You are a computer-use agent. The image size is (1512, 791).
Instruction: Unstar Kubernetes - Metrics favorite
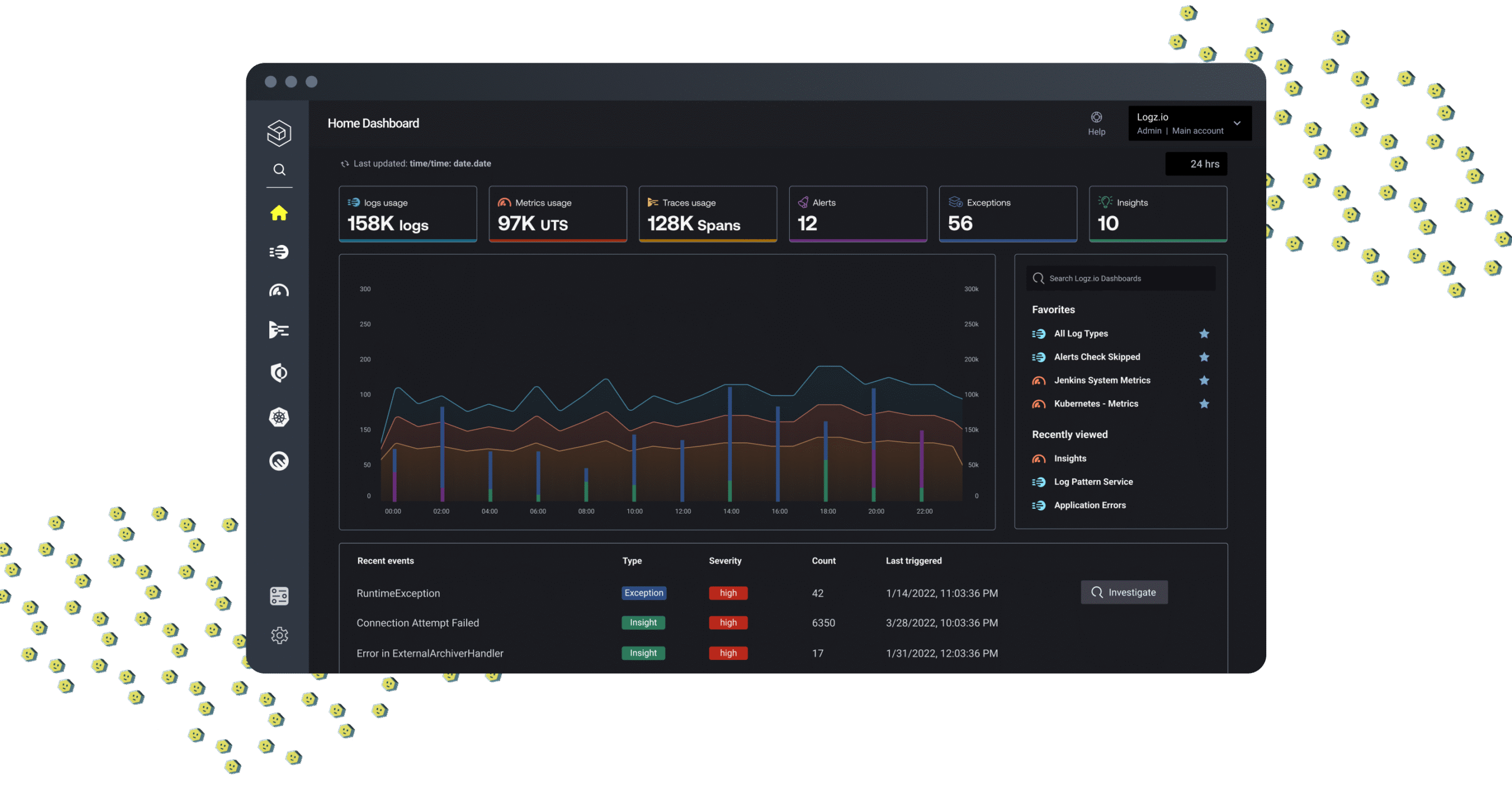click(1204, 404)
